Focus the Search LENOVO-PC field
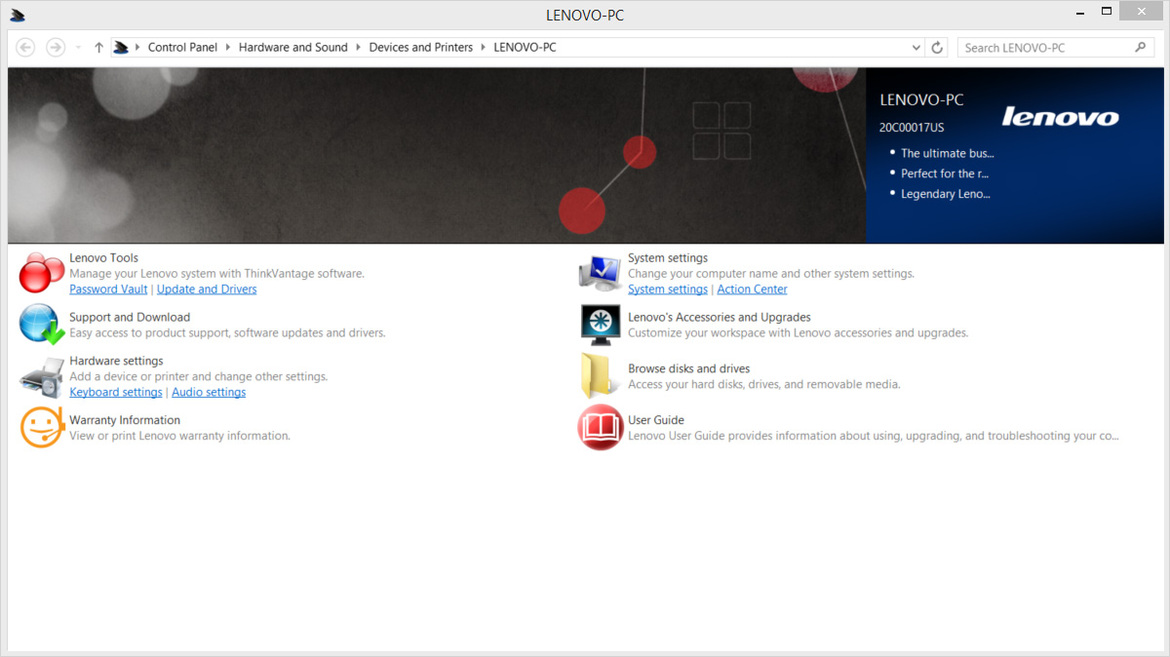 1055,47
